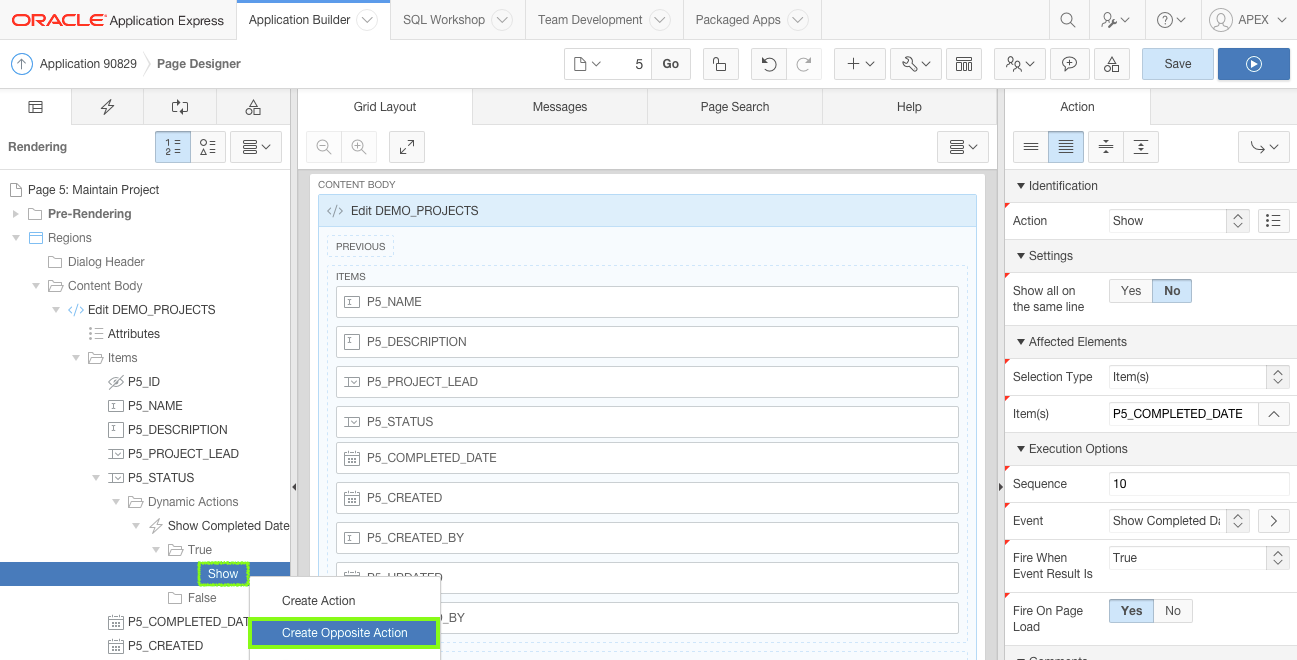Open the SQL Workshop dropdown arrow
The width and height of the screenshot is (1297, 660).
coord(502,20)
